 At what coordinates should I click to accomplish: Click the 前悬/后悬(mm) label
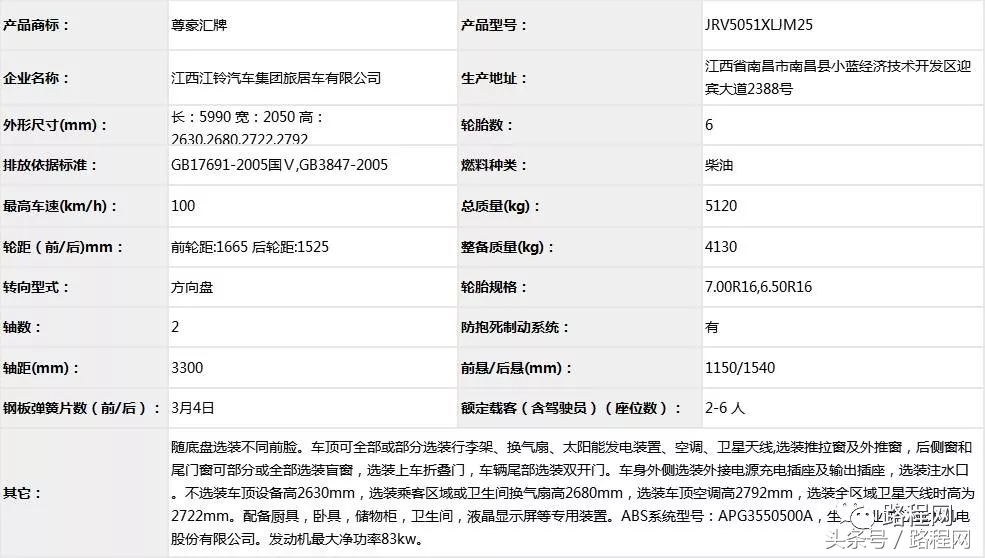pos(516,368)
